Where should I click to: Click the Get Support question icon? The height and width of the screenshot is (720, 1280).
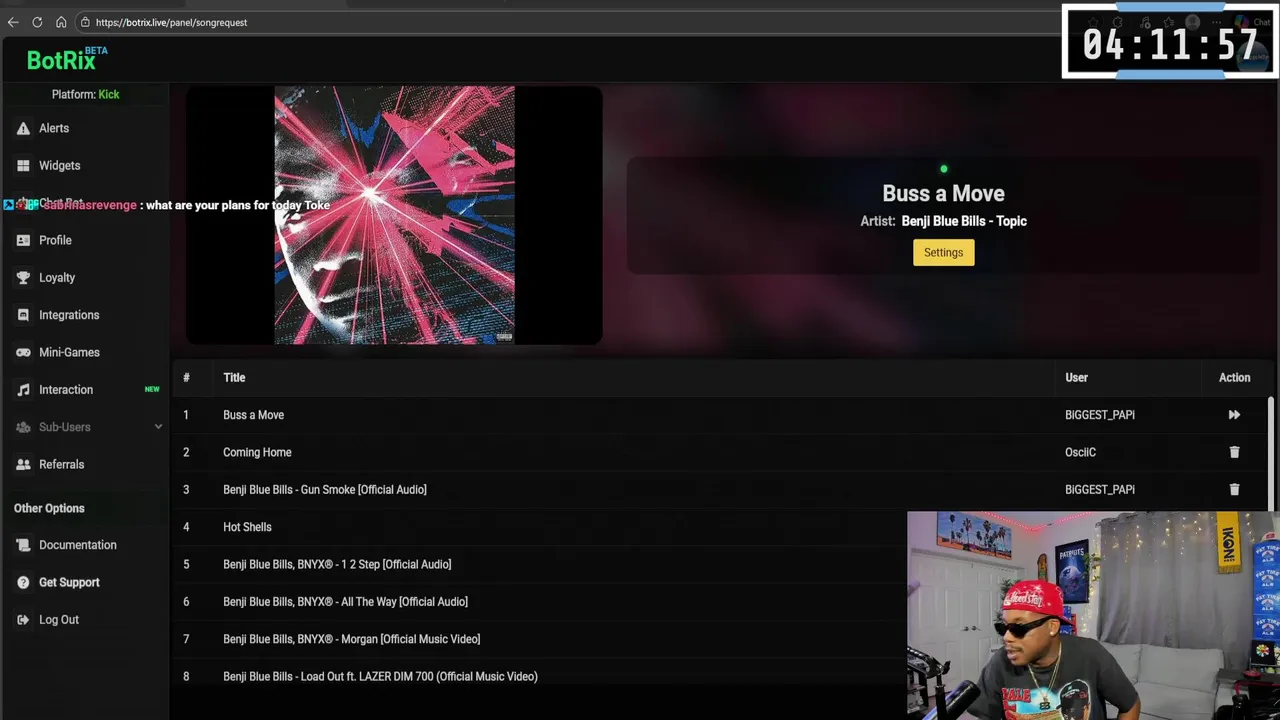click(x=23, y=582)
